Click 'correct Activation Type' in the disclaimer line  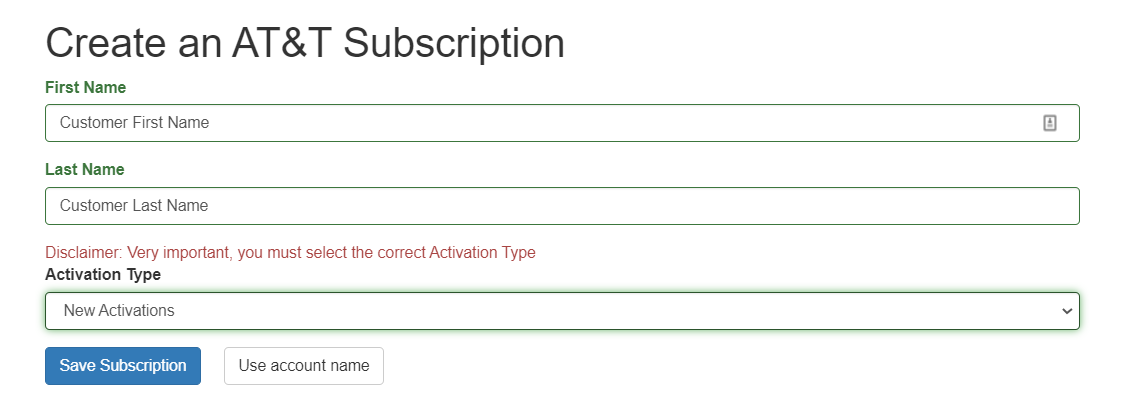click(456, 253)
